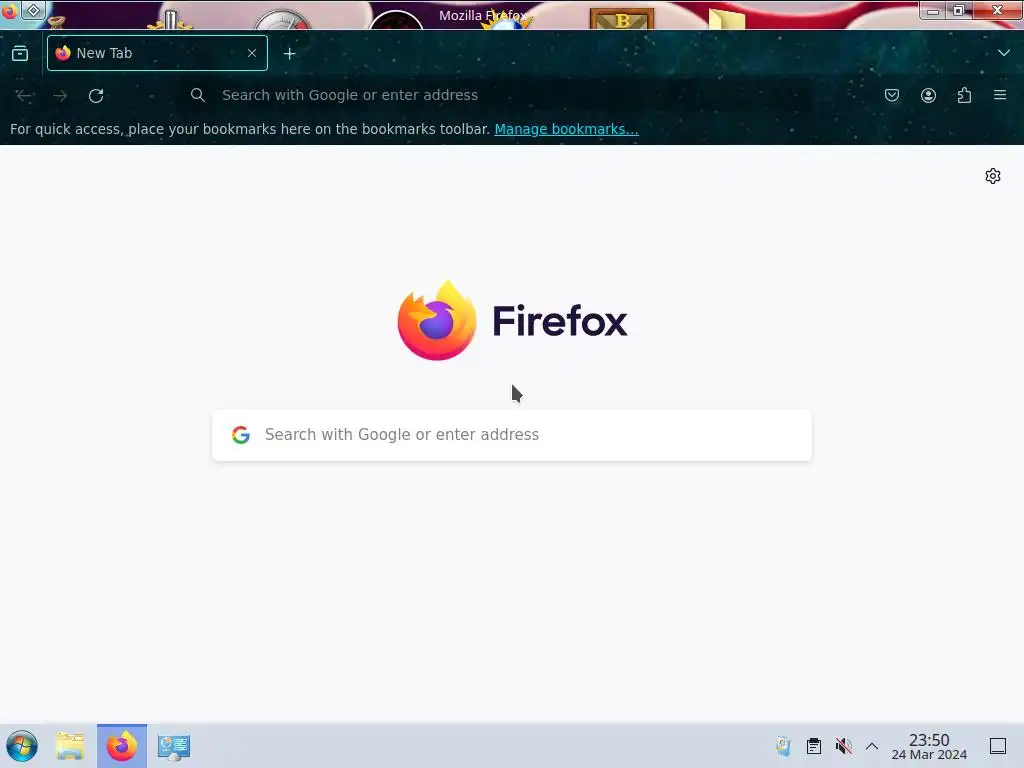
Task: Go back one page
Action: pos(25,95)
